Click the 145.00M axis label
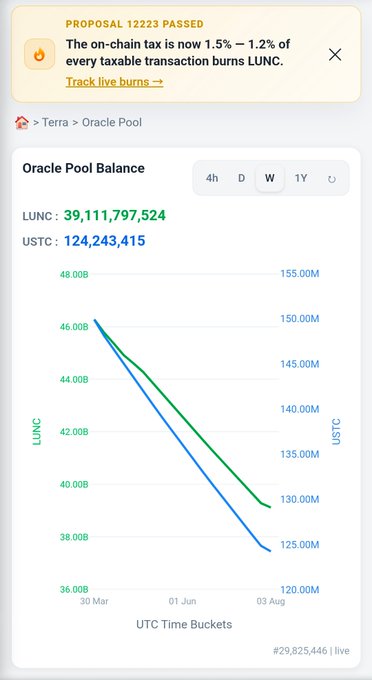372x680 pixels. tap(300, 364)
